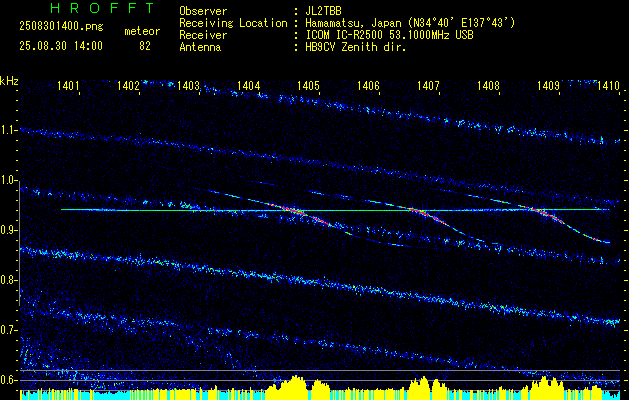Select the filename 2508301400.png
The image size is (629, 400).
point(61,27)
